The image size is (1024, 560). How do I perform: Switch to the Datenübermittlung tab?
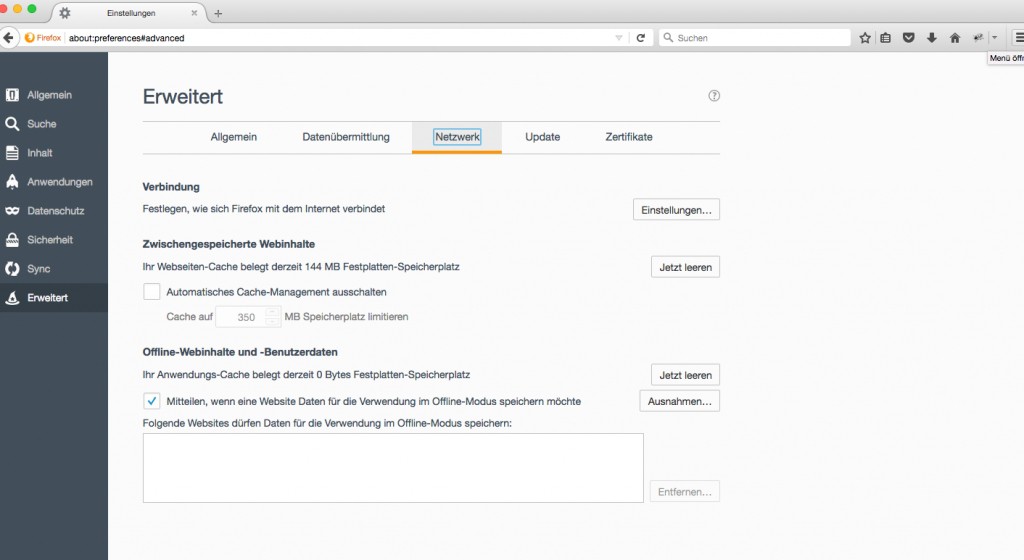(x=346, y=137)
